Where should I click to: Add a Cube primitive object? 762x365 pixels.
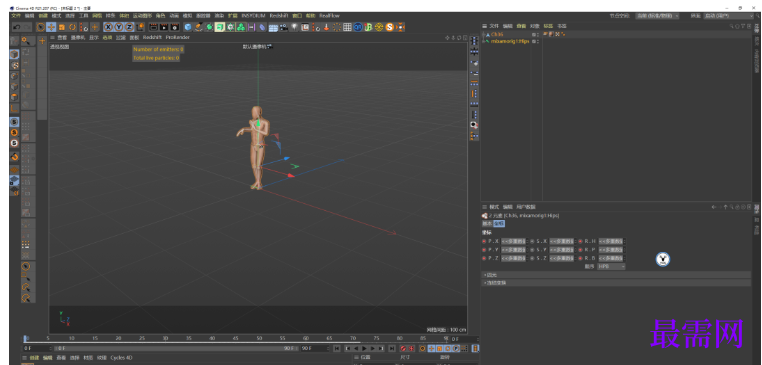(x=188, y=27)
